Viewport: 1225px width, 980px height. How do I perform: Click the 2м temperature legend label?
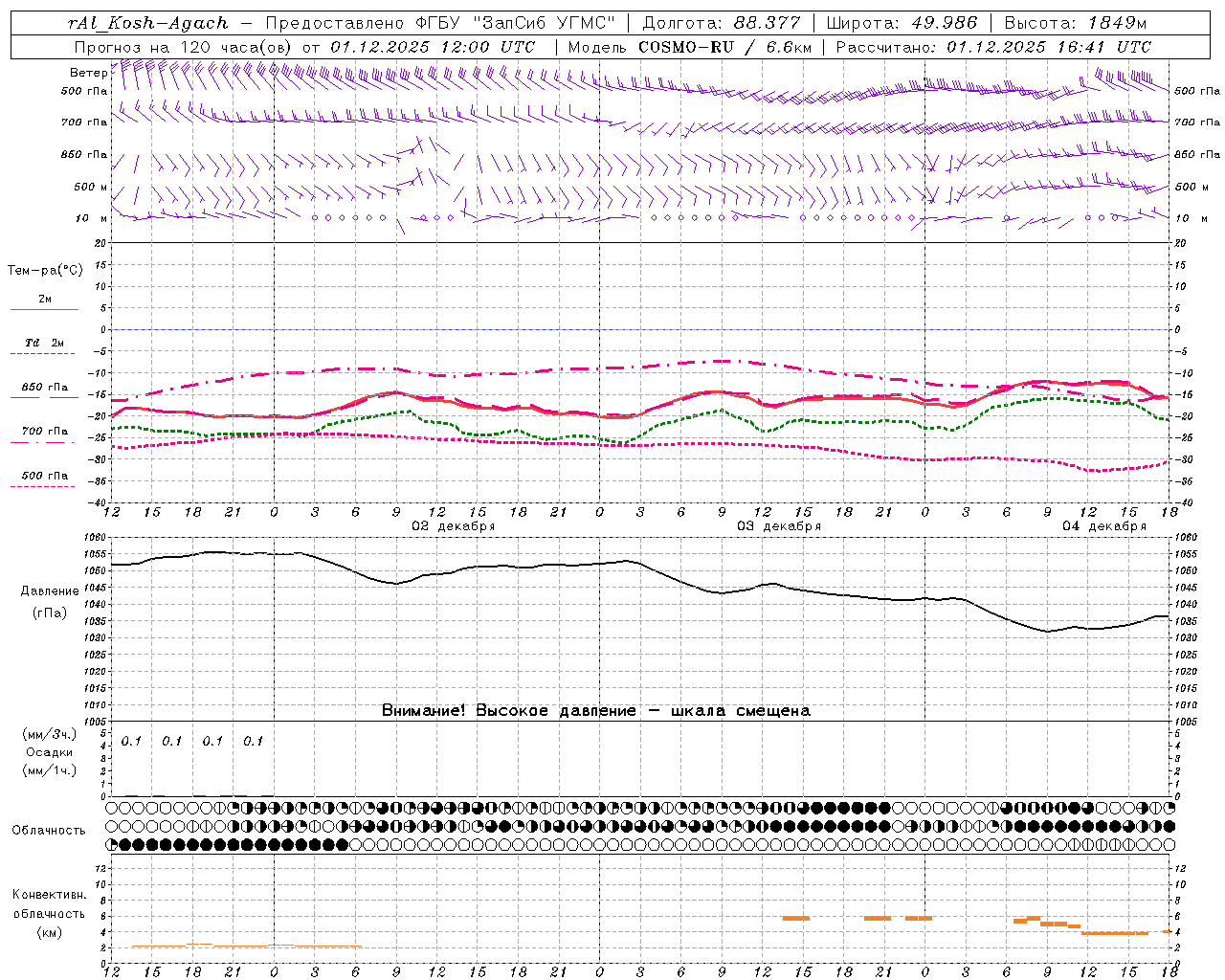45,299
